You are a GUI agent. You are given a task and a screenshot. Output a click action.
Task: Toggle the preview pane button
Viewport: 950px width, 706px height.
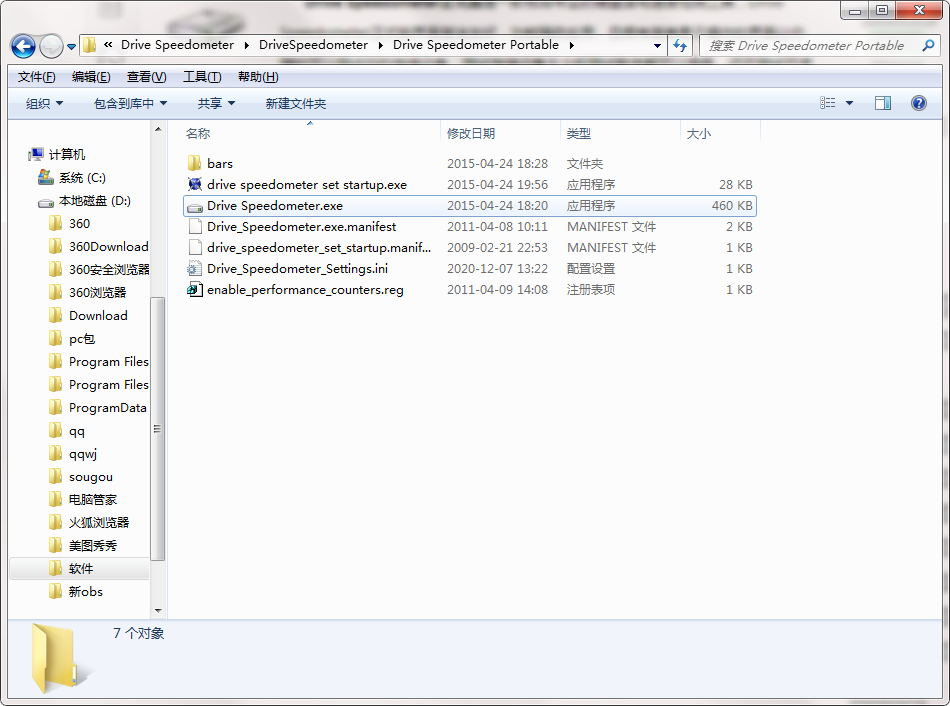883,103
